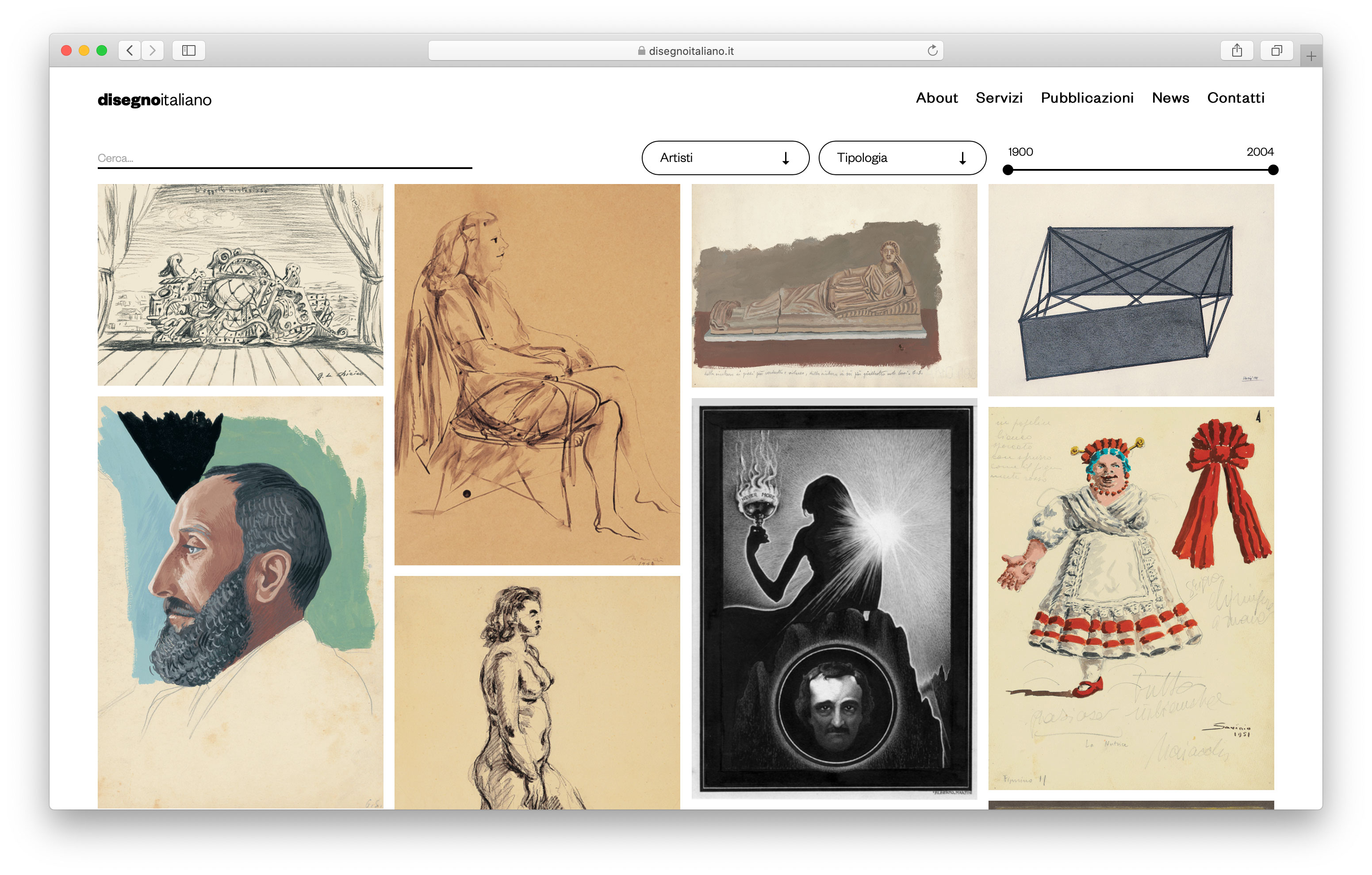Go back with Safari's back arrow

click(x=130, y=50)
